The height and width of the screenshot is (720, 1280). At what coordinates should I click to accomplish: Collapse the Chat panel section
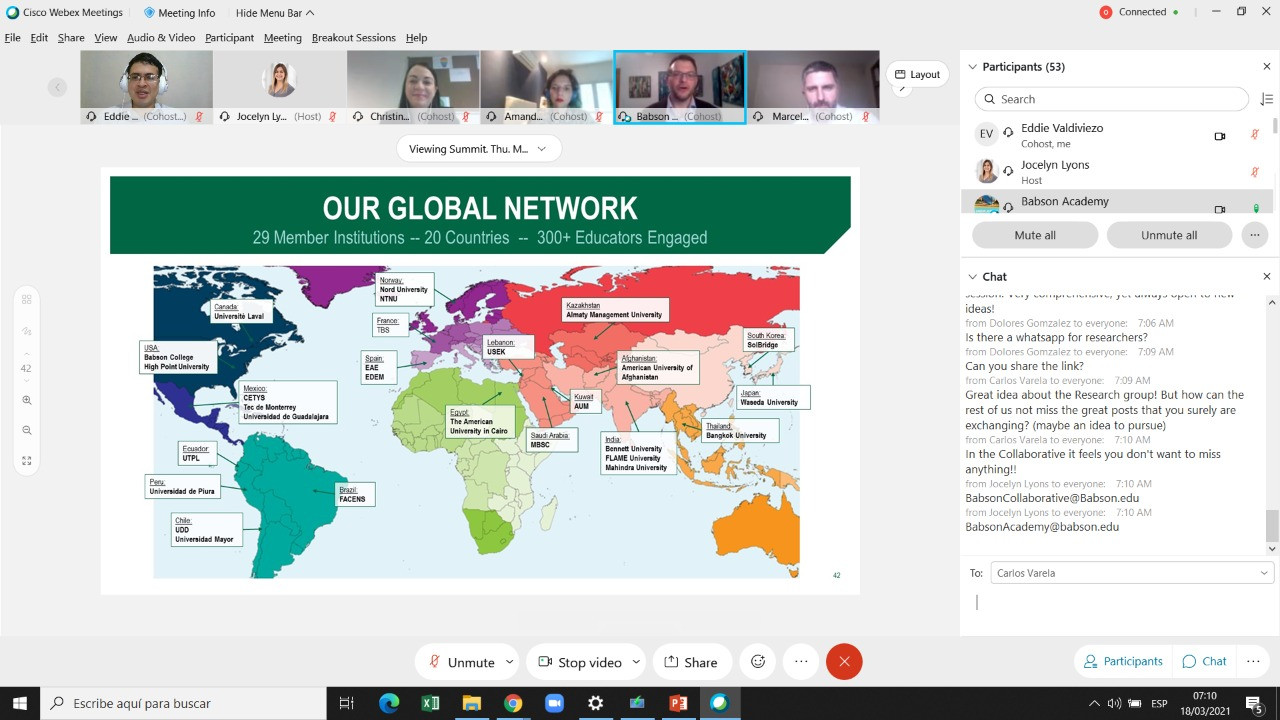pos(972,277)
